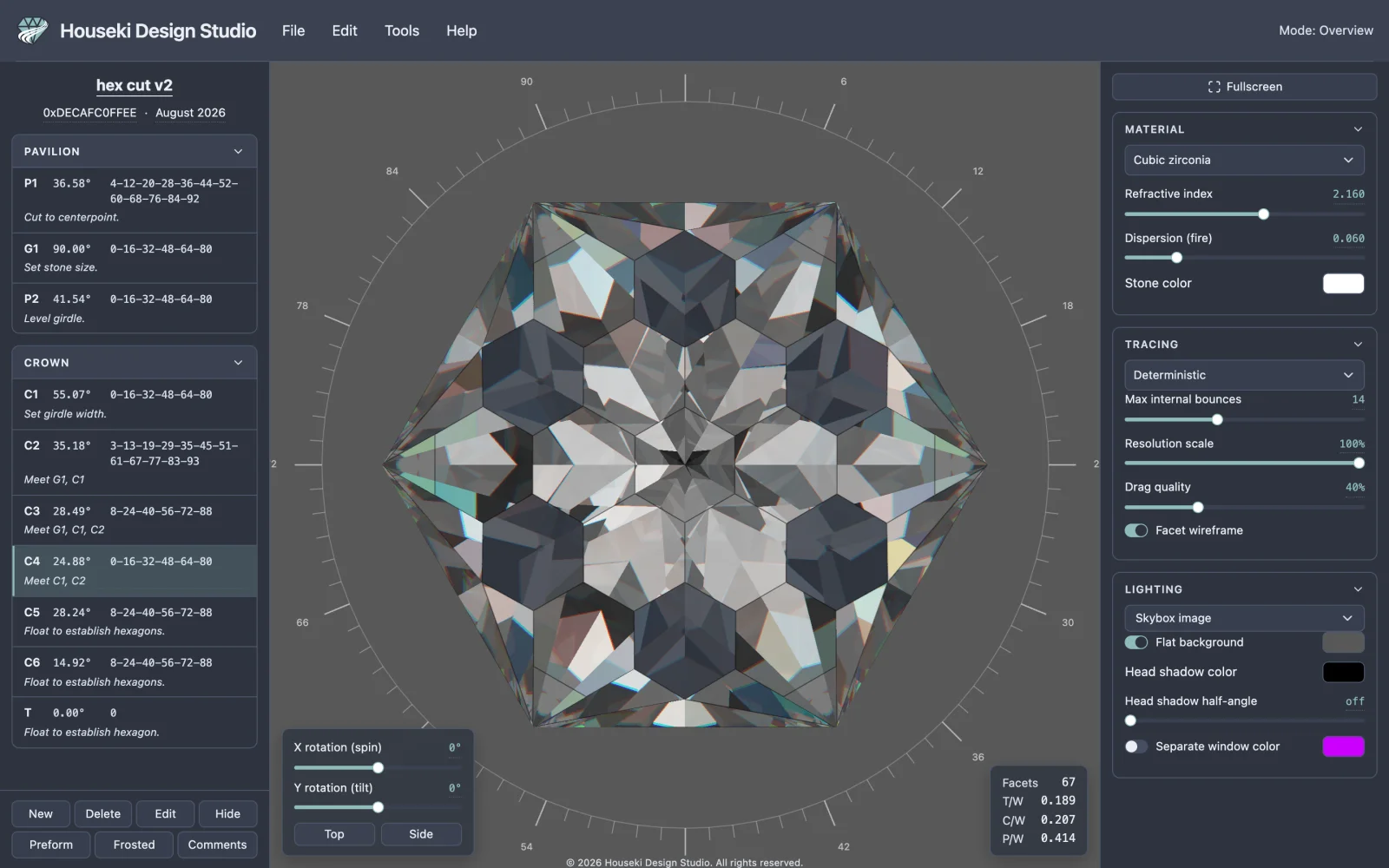
Task: Adjust the Refractive index slider
Action: (x=1244, y=214)
